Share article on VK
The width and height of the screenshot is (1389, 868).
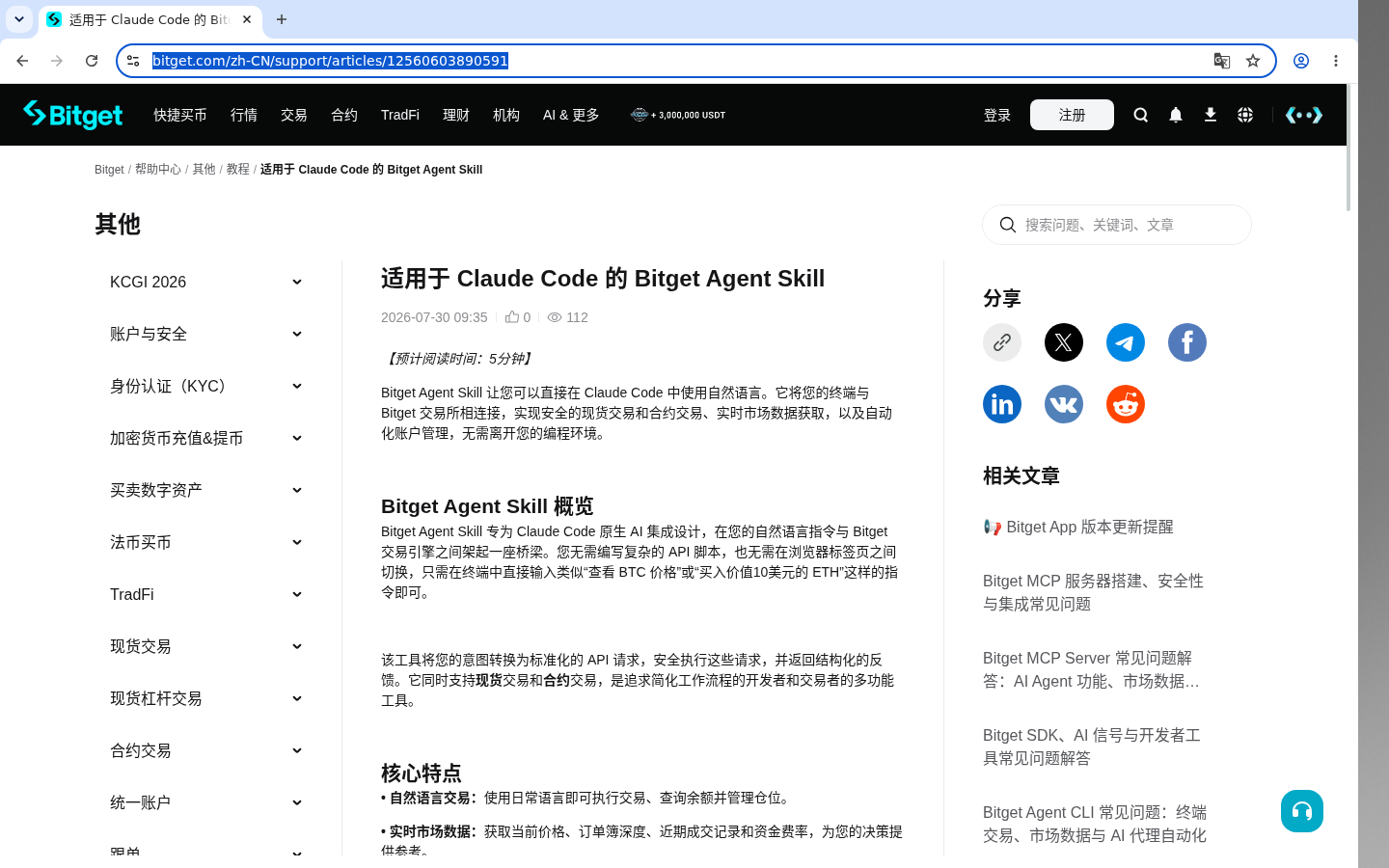pyautogui.click(x=1064, y=404)
